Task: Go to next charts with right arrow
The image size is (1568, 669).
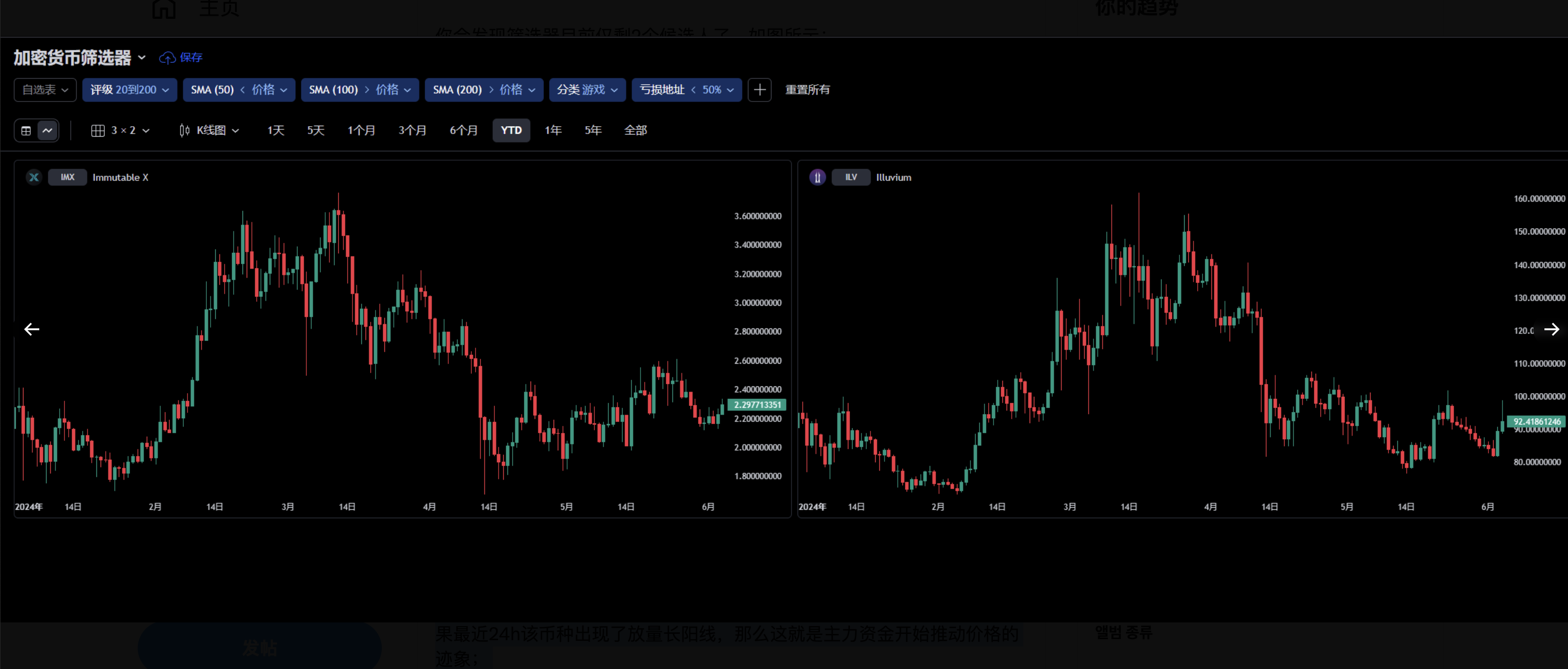Action: tap(1552, 329)
